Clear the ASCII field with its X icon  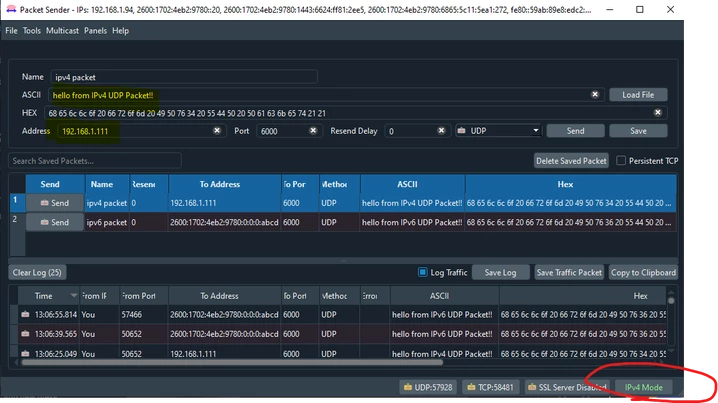pyautogui.click(x=594, y=94)
